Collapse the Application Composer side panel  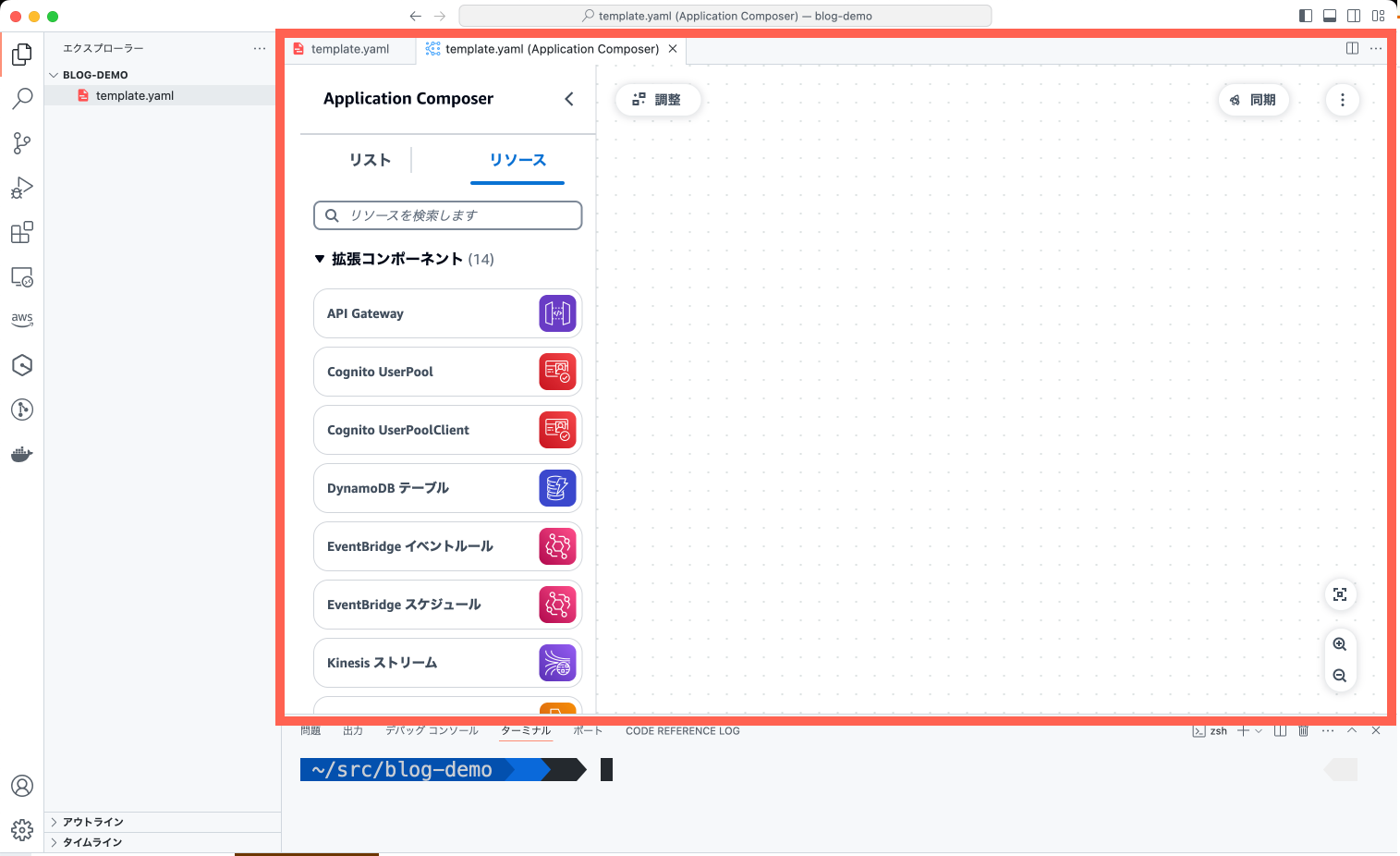click(569, 99)
